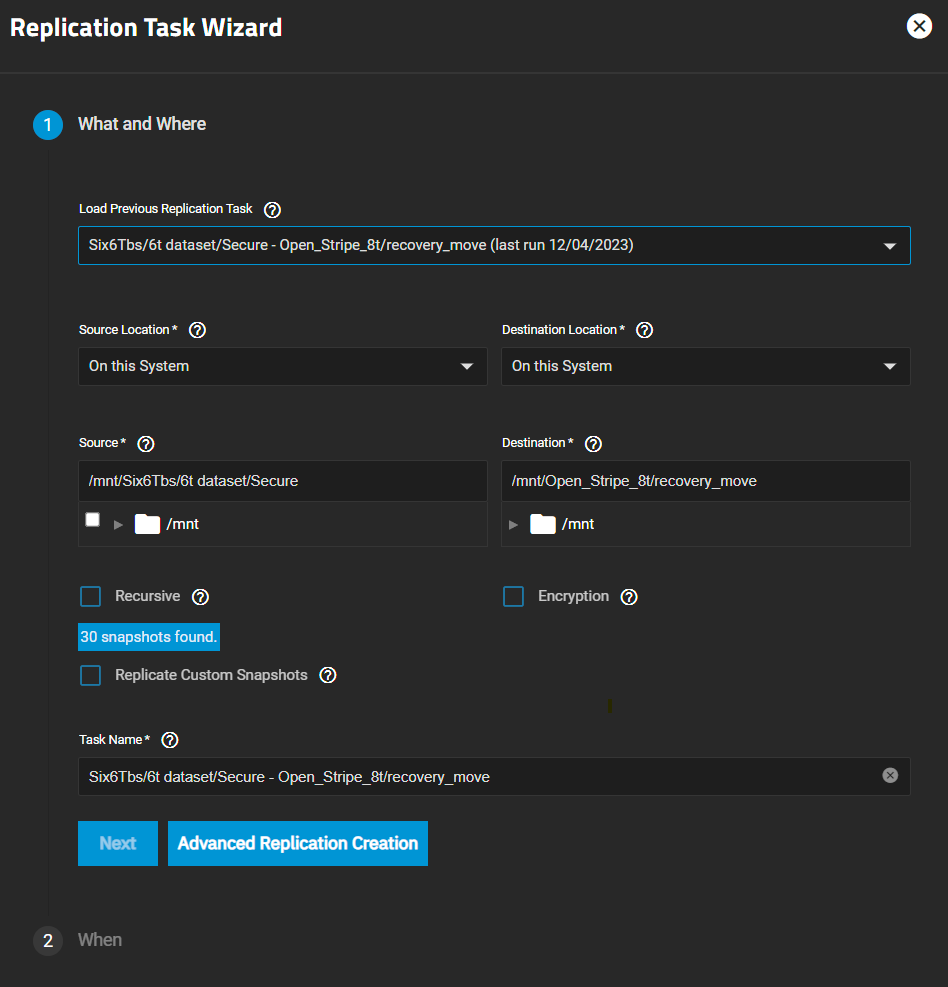Image resolution: width=948 pixels, height=987 pixels.
Task: Click the Destination /mnt folder icon
Action: [543, 524]
